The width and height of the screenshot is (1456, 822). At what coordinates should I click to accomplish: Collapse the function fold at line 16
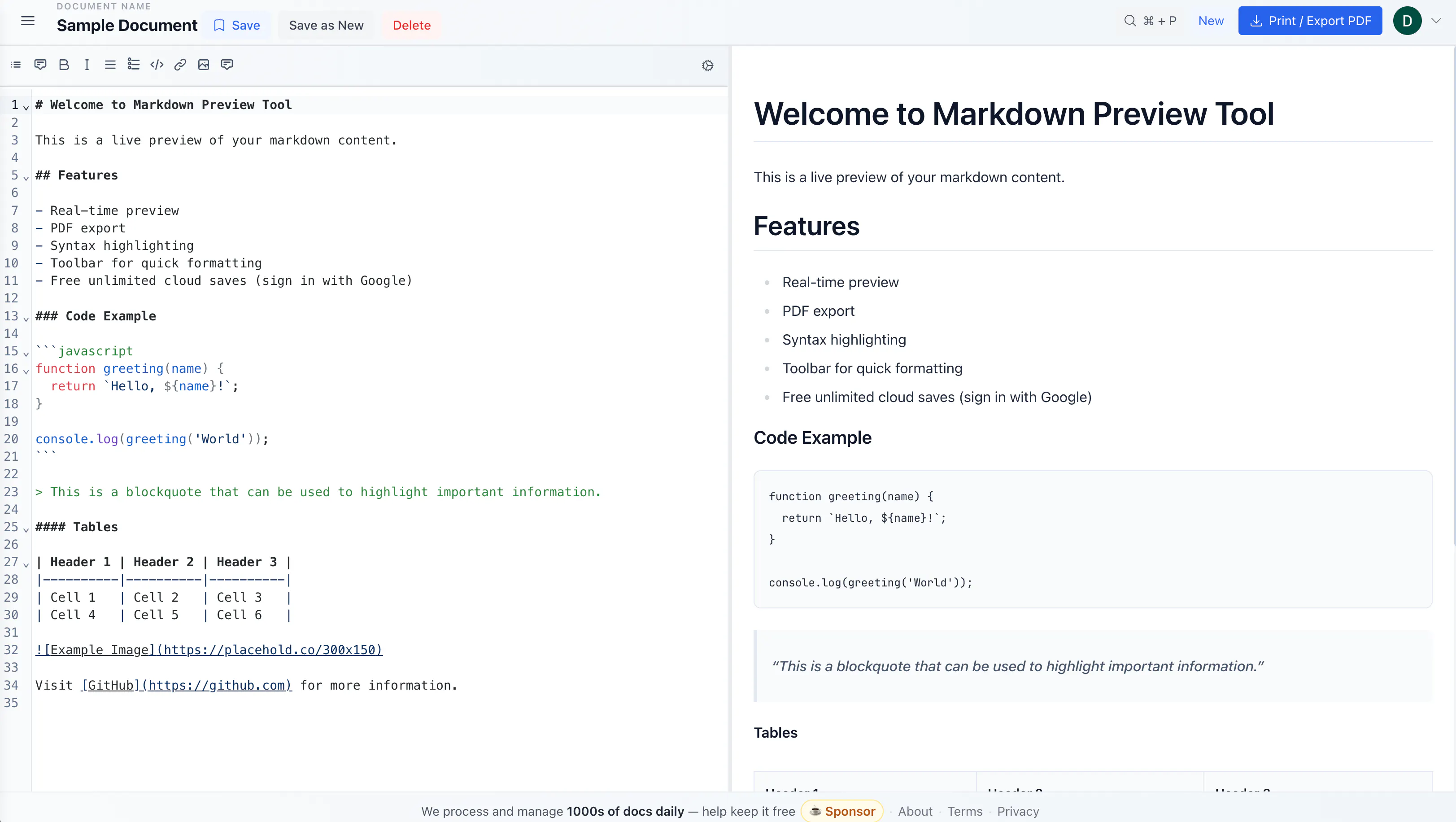point(26,372)
